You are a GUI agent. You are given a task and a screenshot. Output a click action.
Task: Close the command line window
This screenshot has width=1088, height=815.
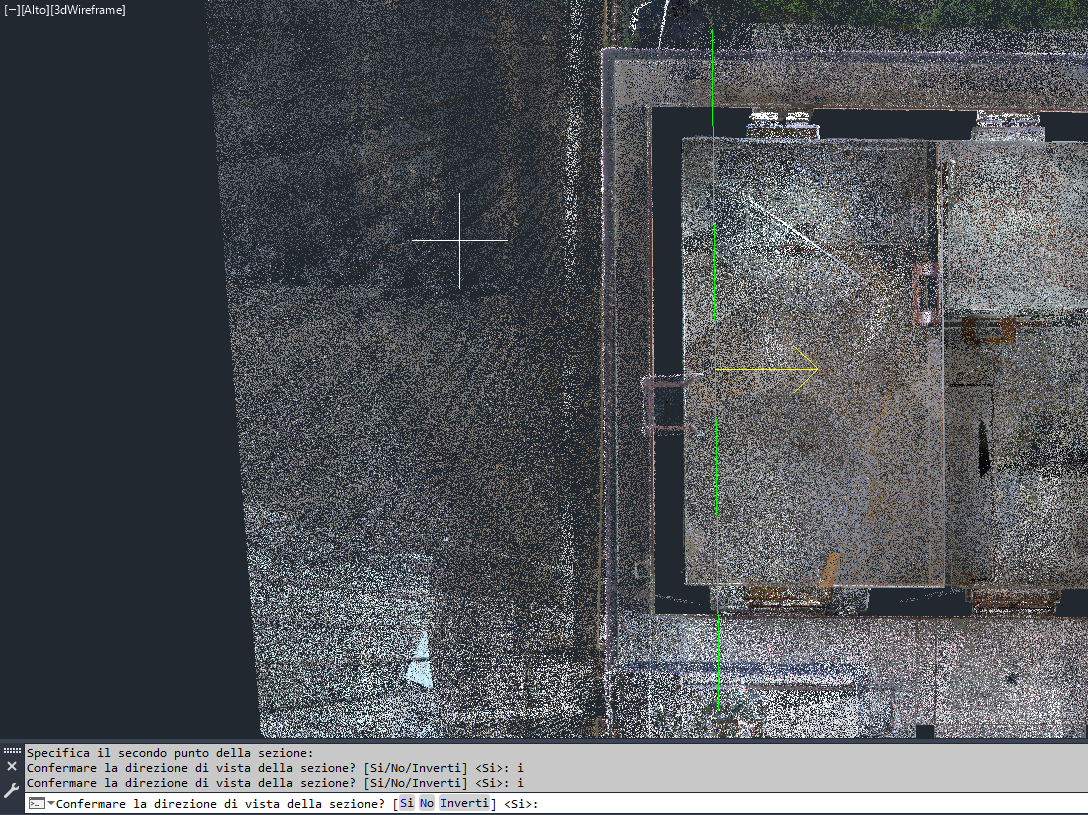tap(12, 766)
